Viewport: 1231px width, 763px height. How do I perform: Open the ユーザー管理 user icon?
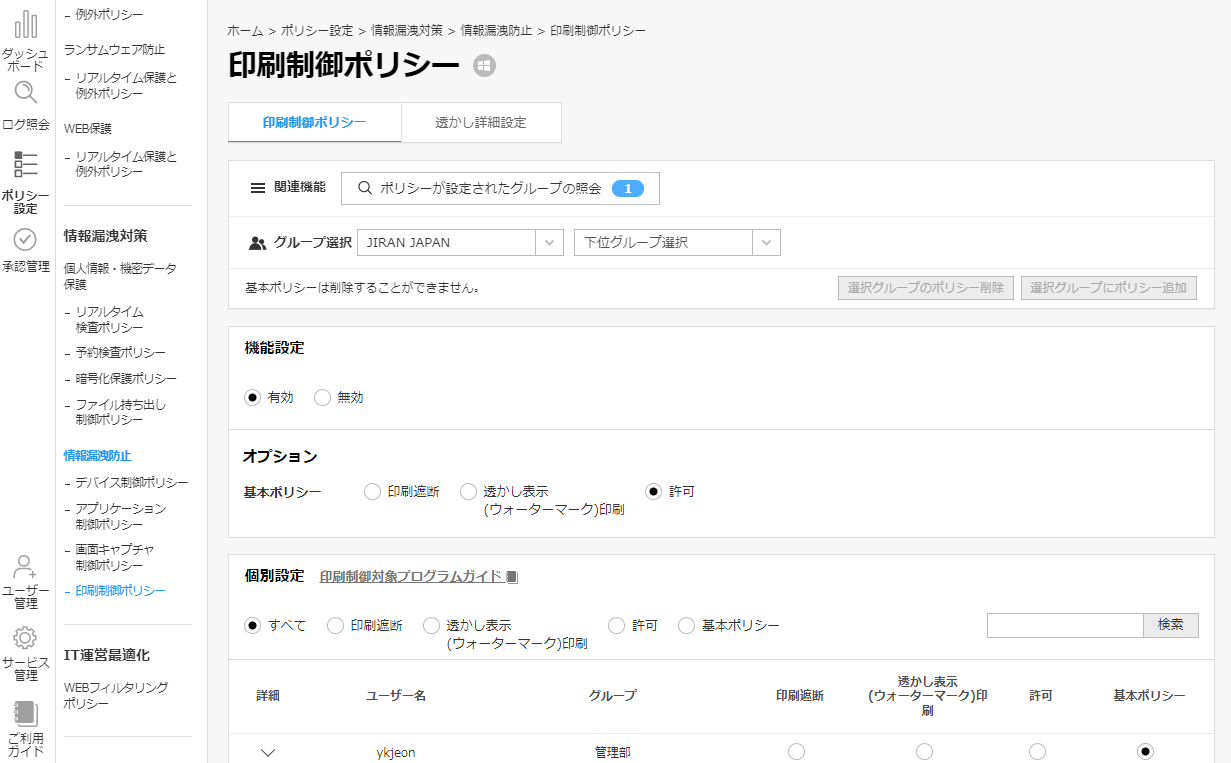point(25,566)
